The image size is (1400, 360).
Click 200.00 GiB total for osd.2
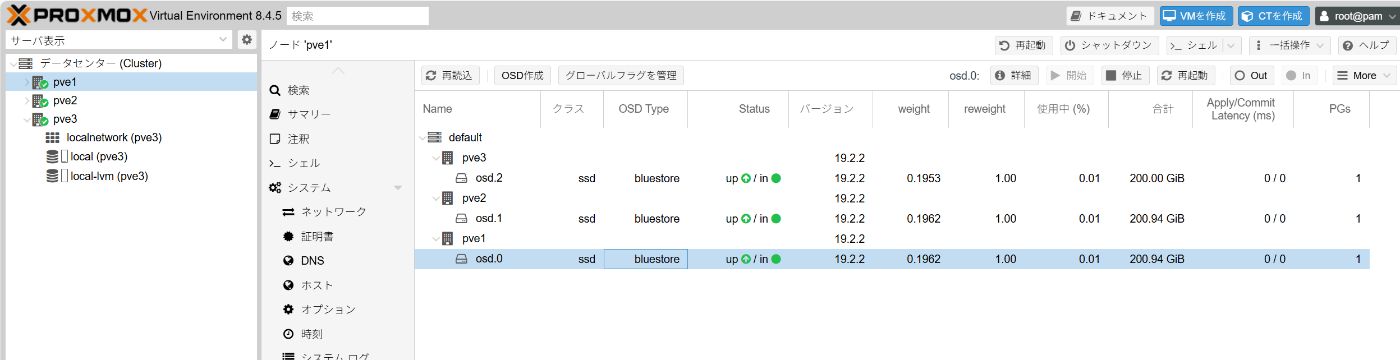(1157, 178)
